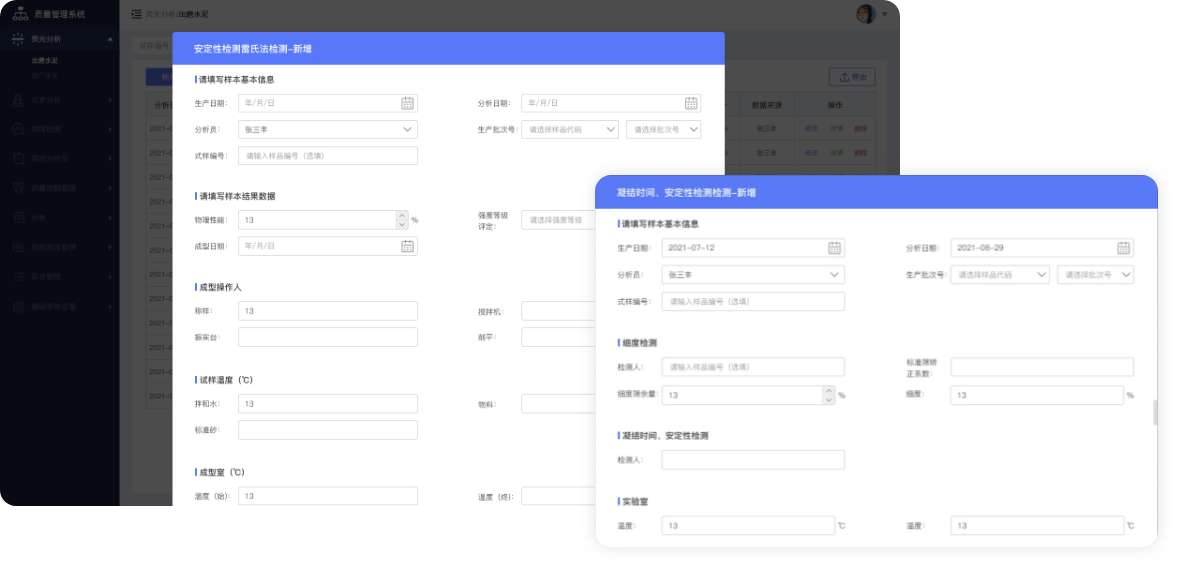1182x571 pixels.
Task: Click the 湿度（终） input field
Action: pos(558,496)
